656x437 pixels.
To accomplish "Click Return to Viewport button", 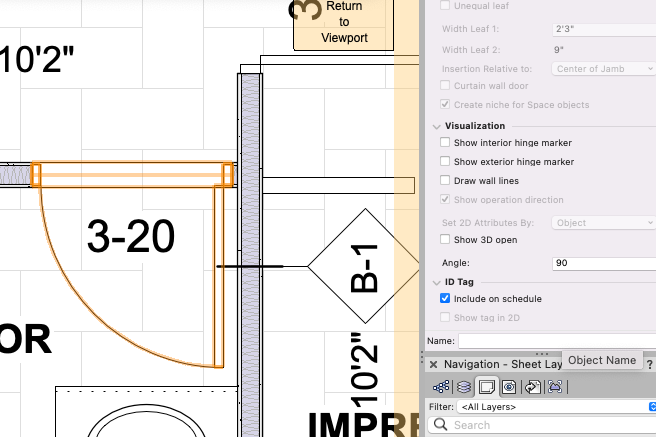I will [344, 22].
